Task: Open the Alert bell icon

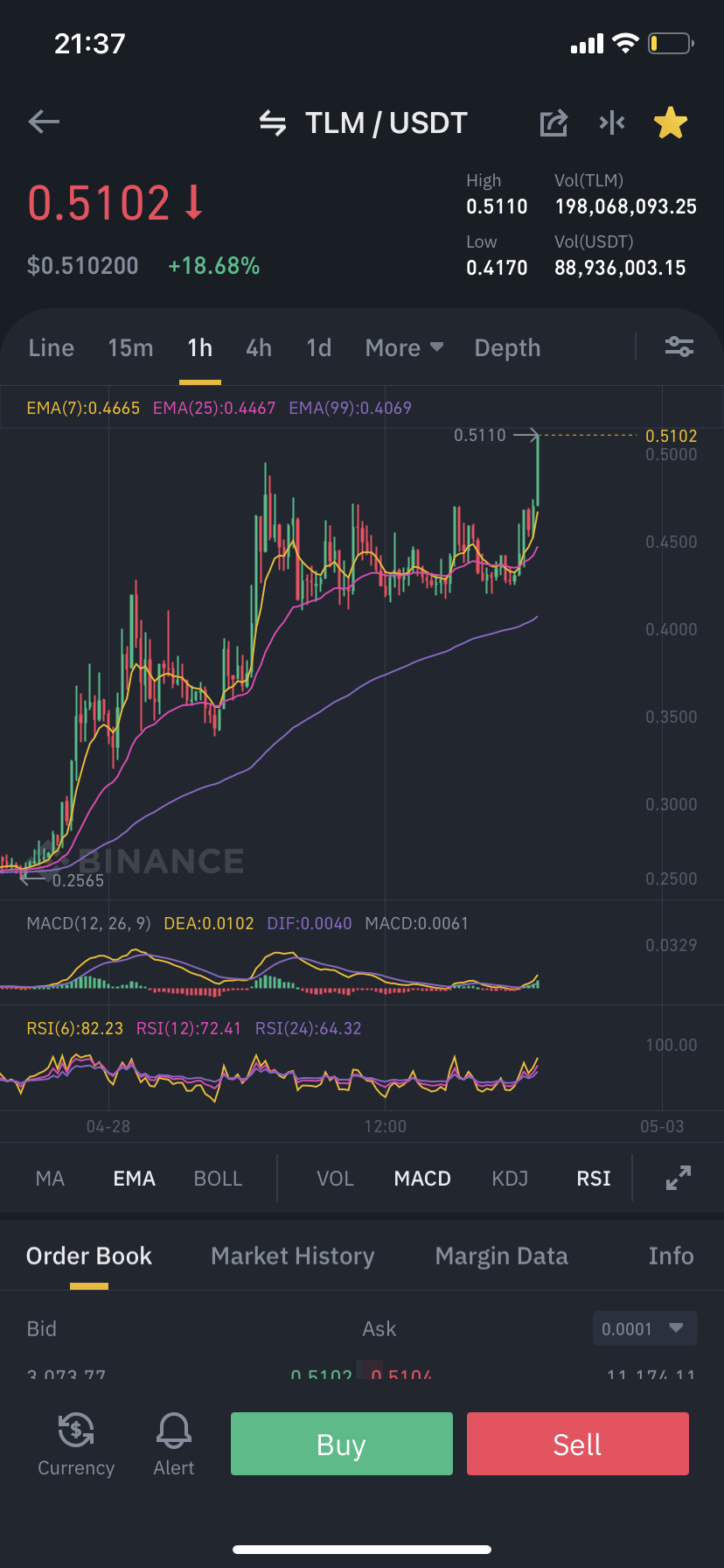Action: [174, 1445]
